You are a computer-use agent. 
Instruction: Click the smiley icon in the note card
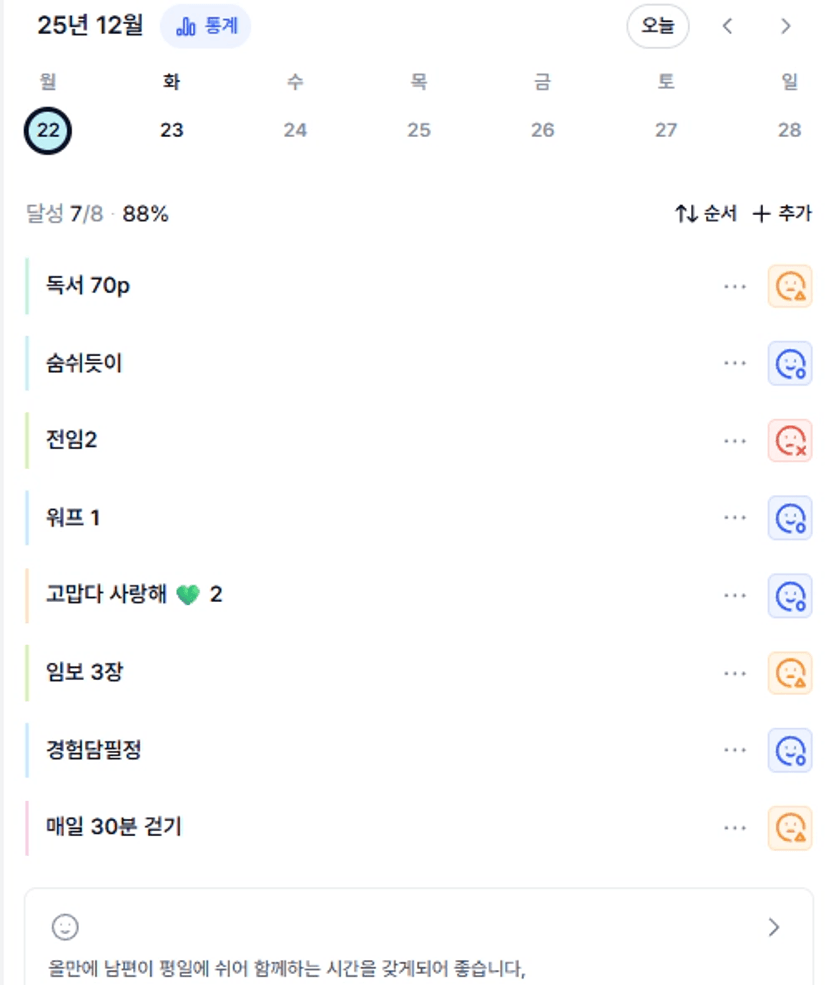point(65,927)
